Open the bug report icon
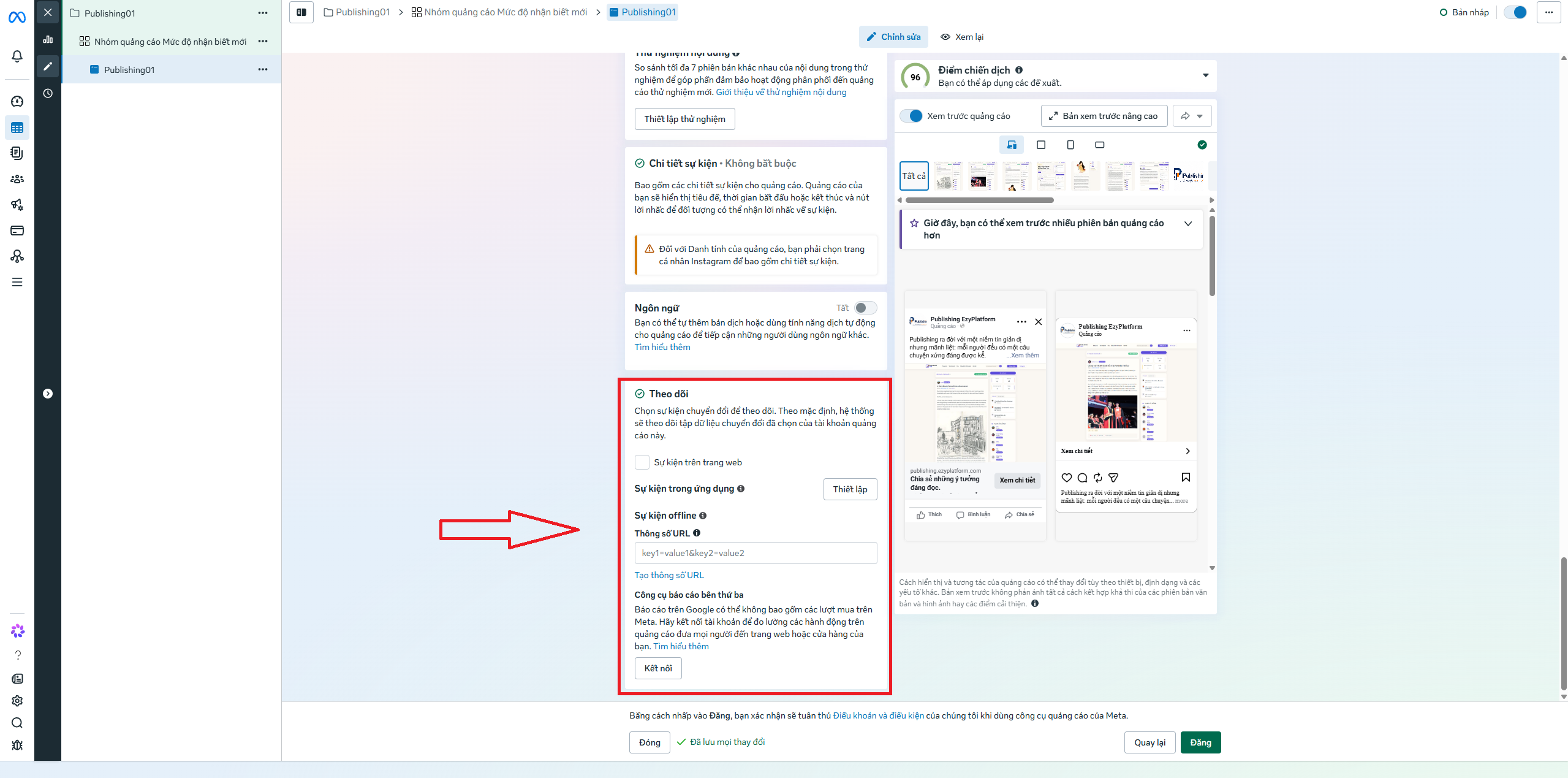 (x=18, y=745)
